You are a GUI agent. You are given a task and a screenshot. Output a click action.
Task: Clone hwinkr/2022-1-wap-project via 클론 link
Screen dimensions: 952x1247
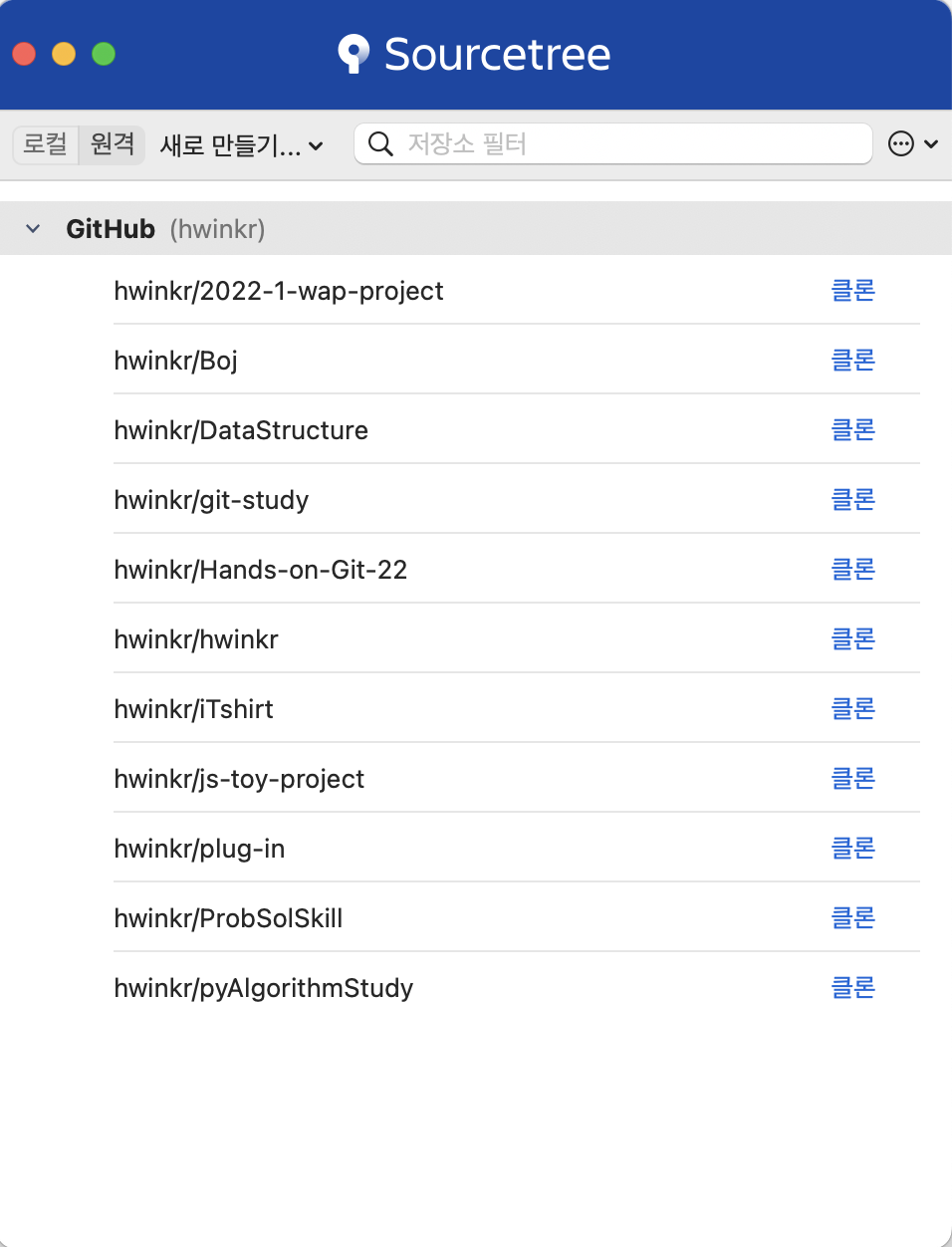(853, 290)
